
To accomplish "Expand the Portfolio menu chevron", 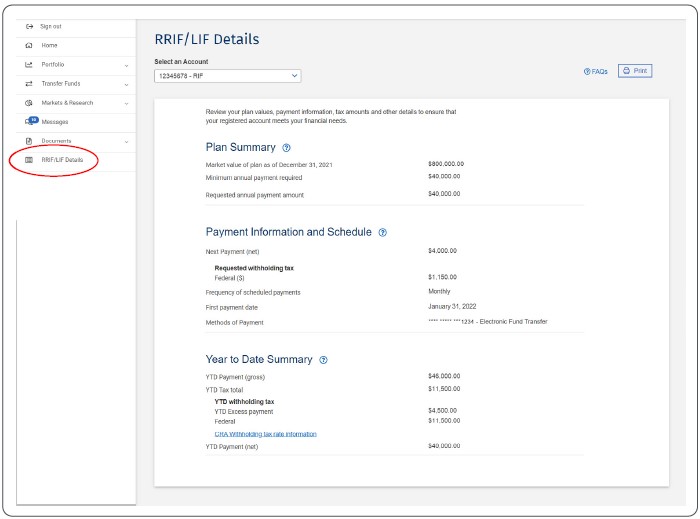I will coord(126,65).
